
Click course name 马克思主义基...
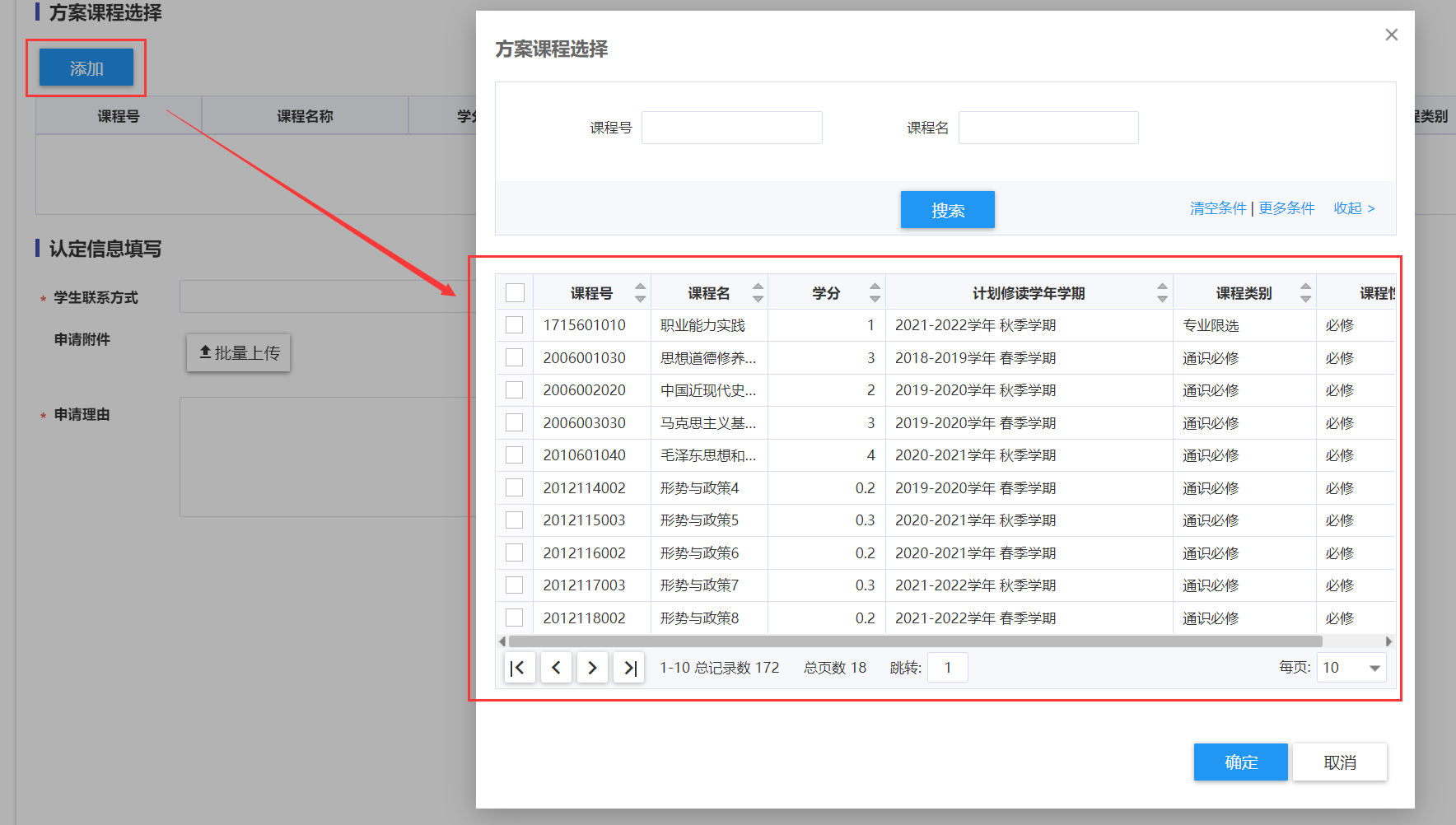tap(708, 423)
